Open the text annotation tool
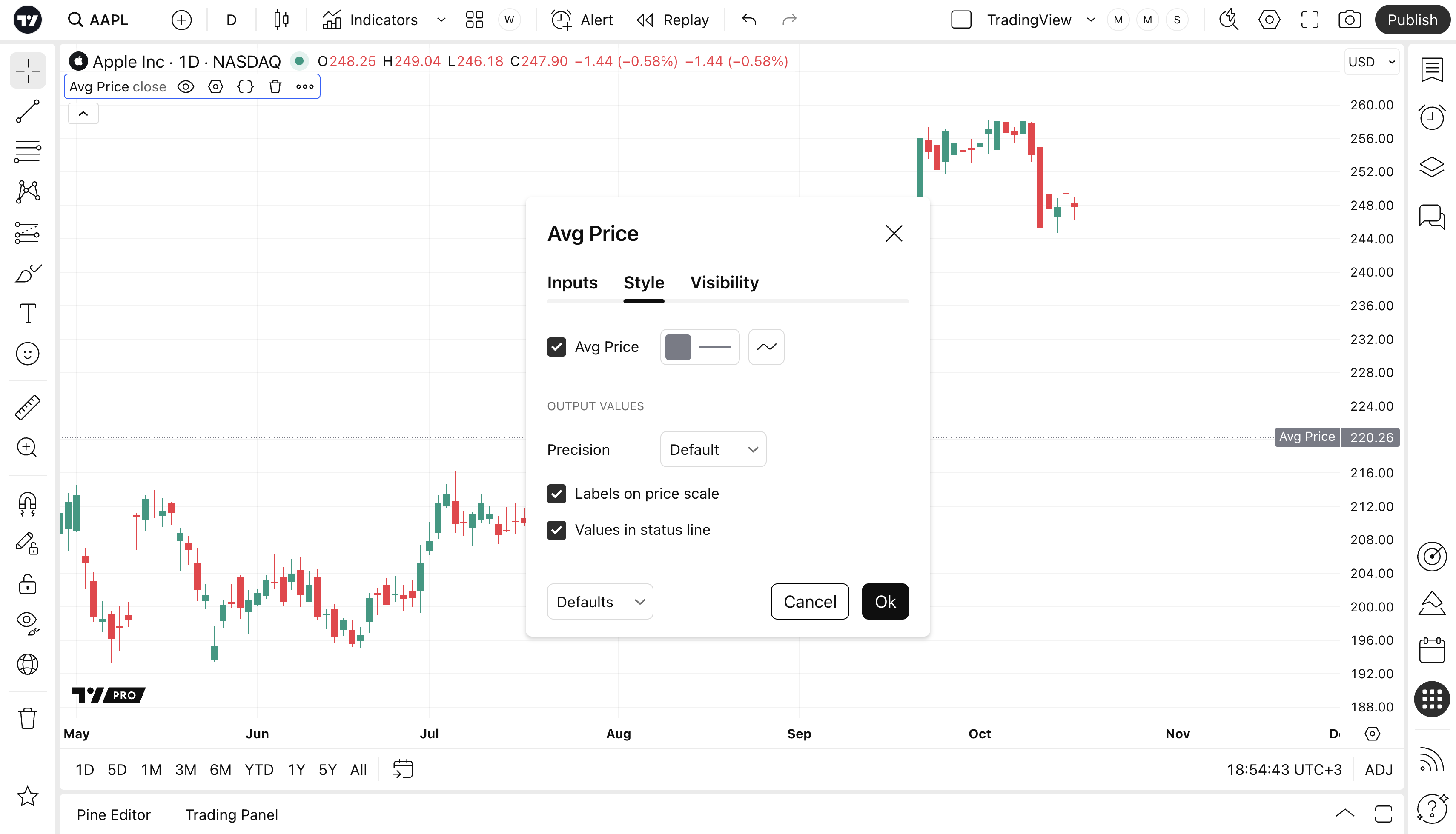This screenshot has height=834, width=1456. point(28,313)
